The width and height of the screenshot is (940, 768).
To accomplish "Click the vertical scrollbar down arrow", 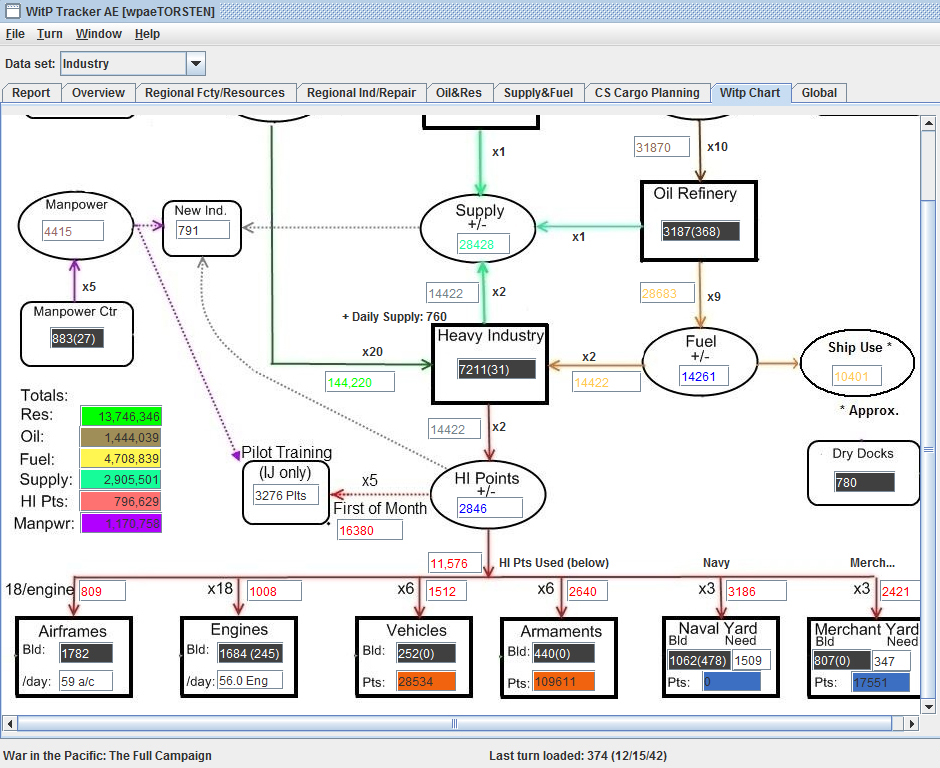I will point(928,706).
